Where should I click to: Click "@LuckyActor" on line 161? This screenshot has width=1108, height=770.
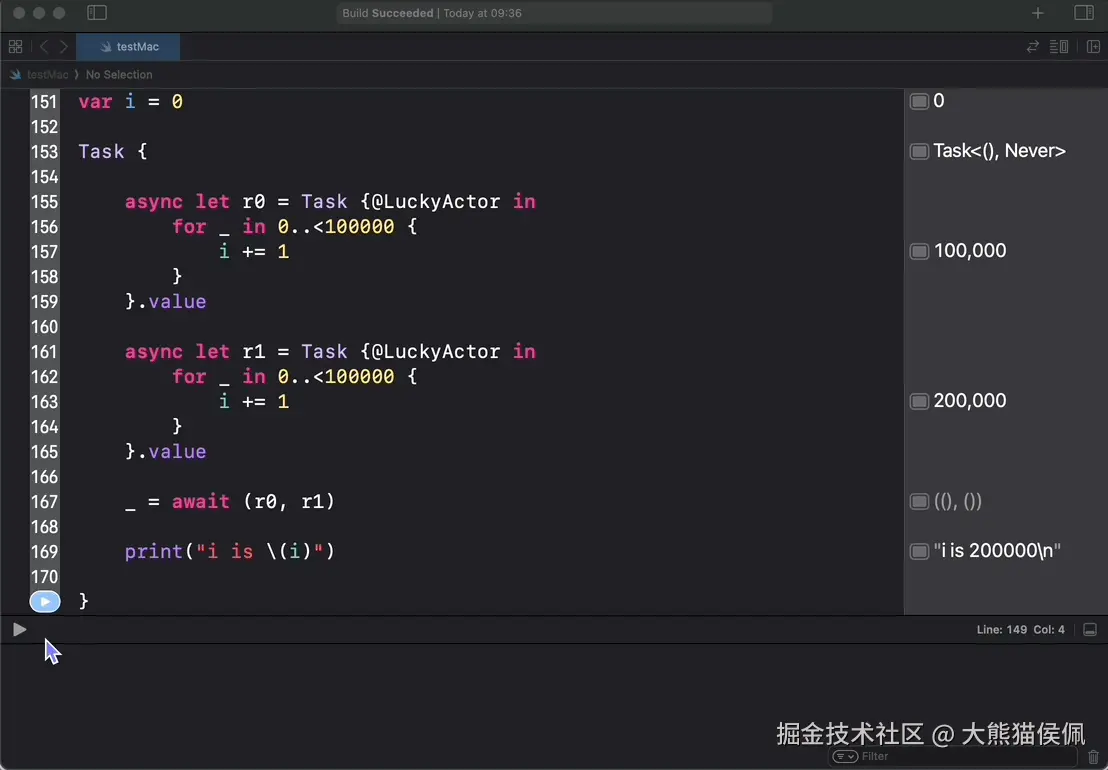[436, 352]
